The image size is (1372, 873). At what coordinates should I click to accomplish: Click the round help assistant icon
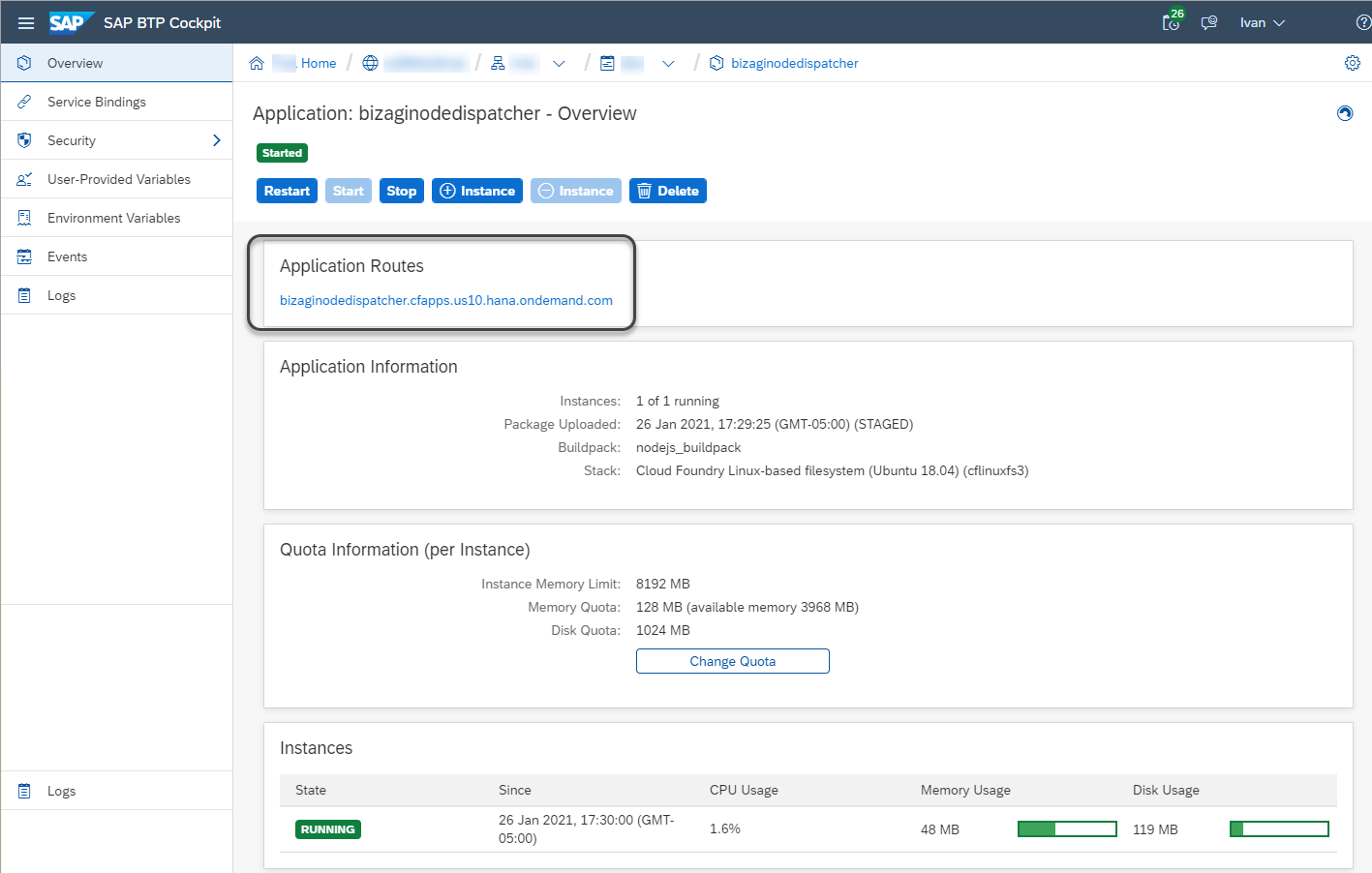(1345, 113)
